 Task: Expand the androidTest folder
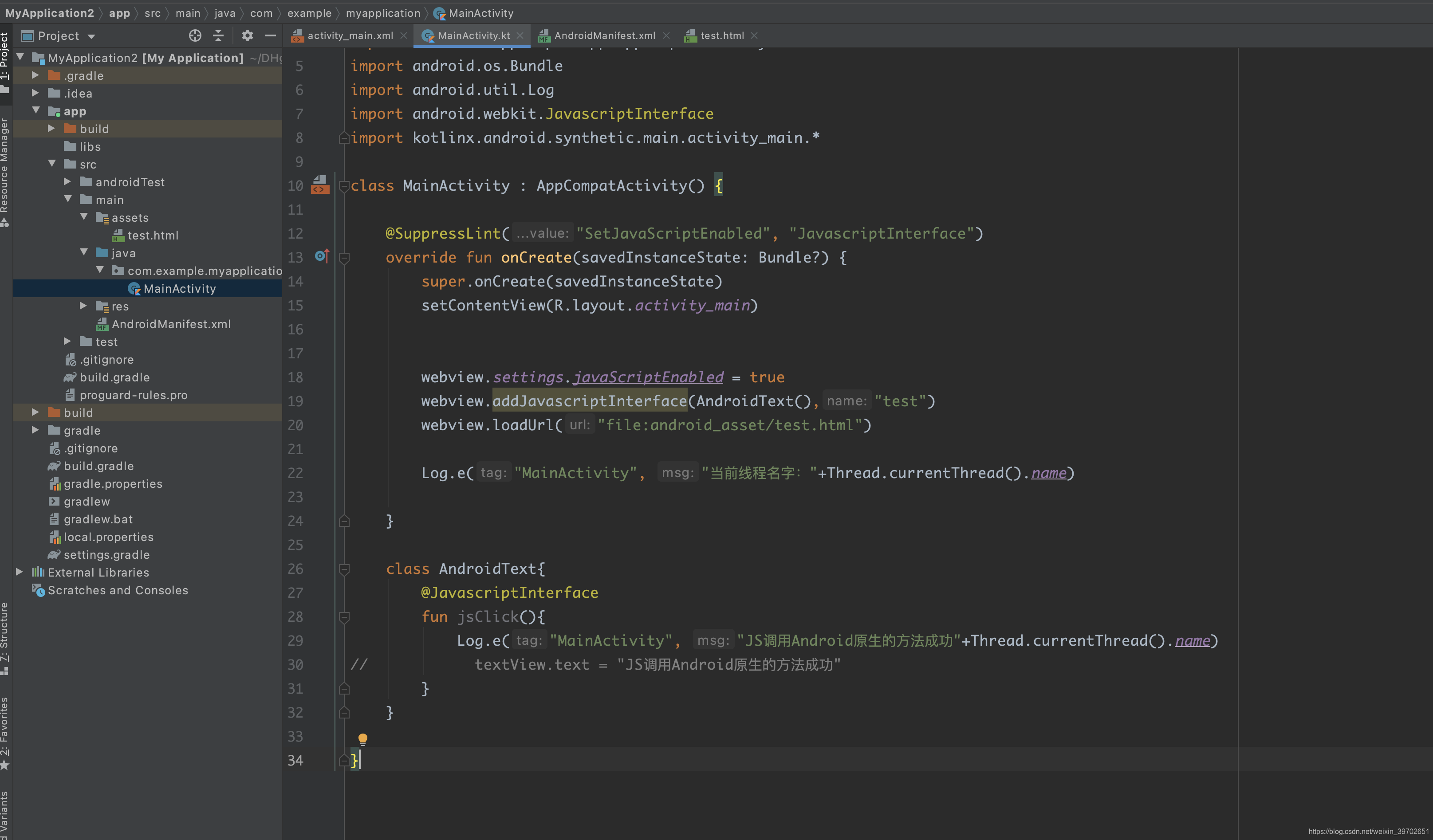click(x=67, y=182)
